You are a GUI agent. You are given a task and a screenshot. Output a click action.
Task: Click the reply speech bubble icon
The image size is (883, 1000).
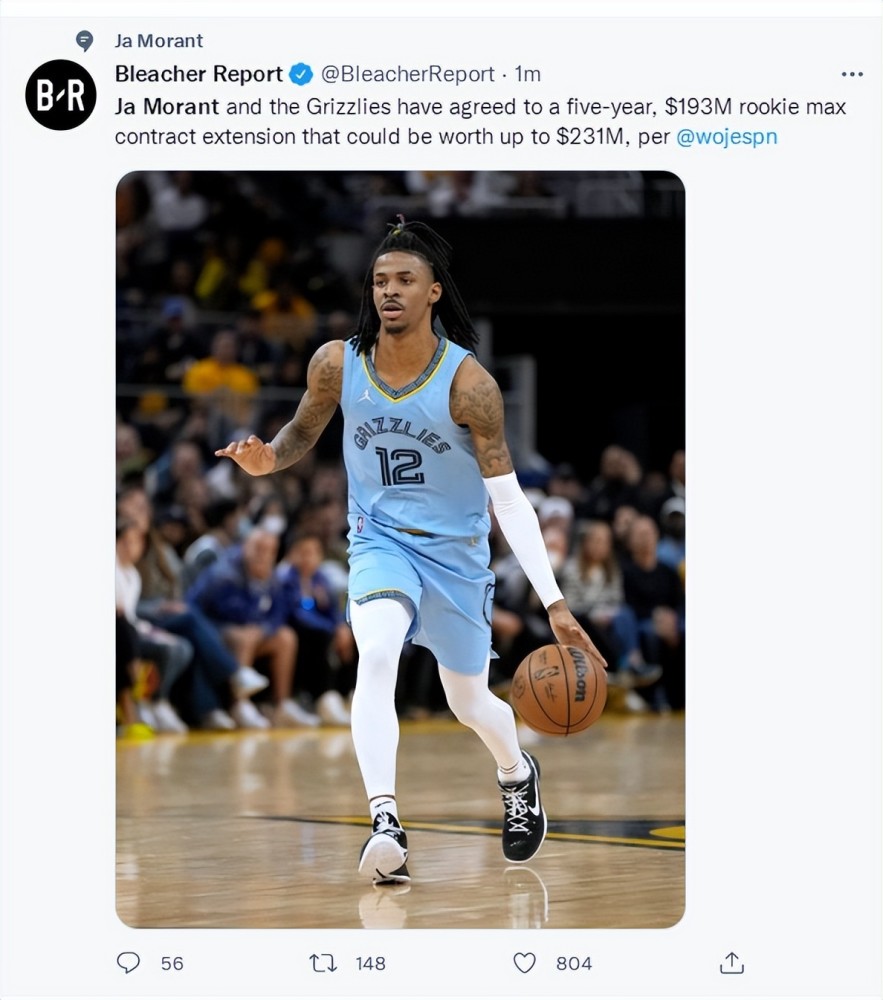pyautogui.click(x=128, y=962)
